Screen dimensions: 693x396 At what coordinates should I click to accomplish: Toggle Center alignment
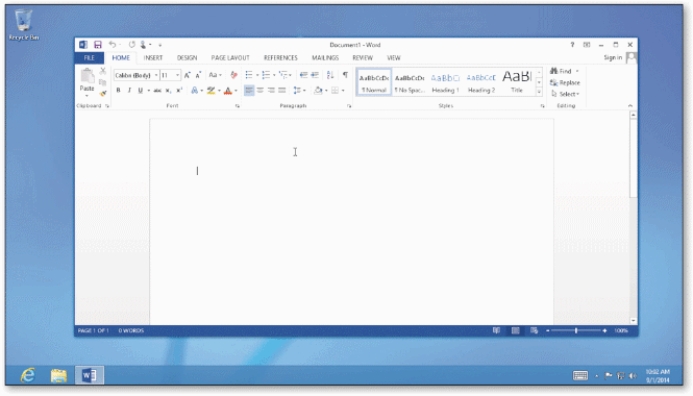click(260, 90)
